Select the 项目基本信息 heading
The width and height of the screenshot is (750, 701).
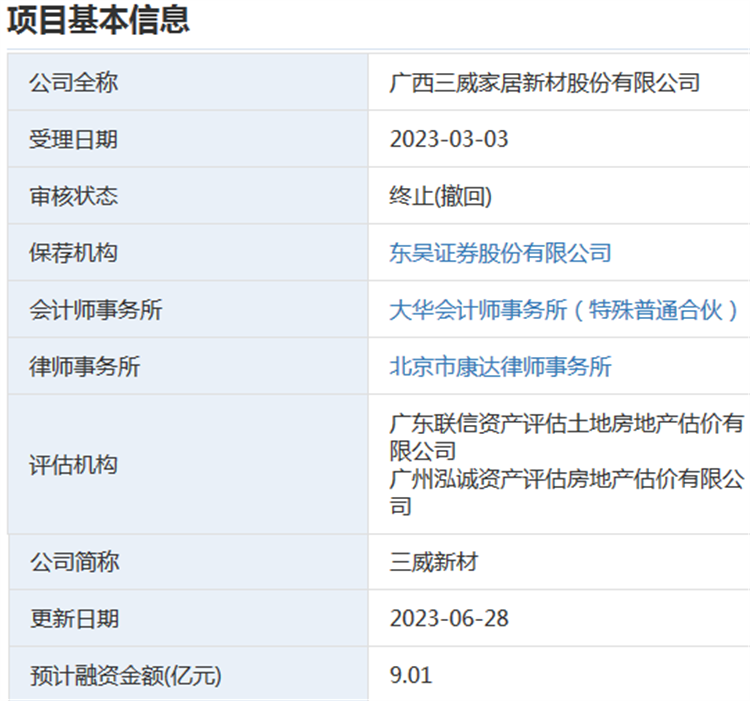(x=99, y=20)
